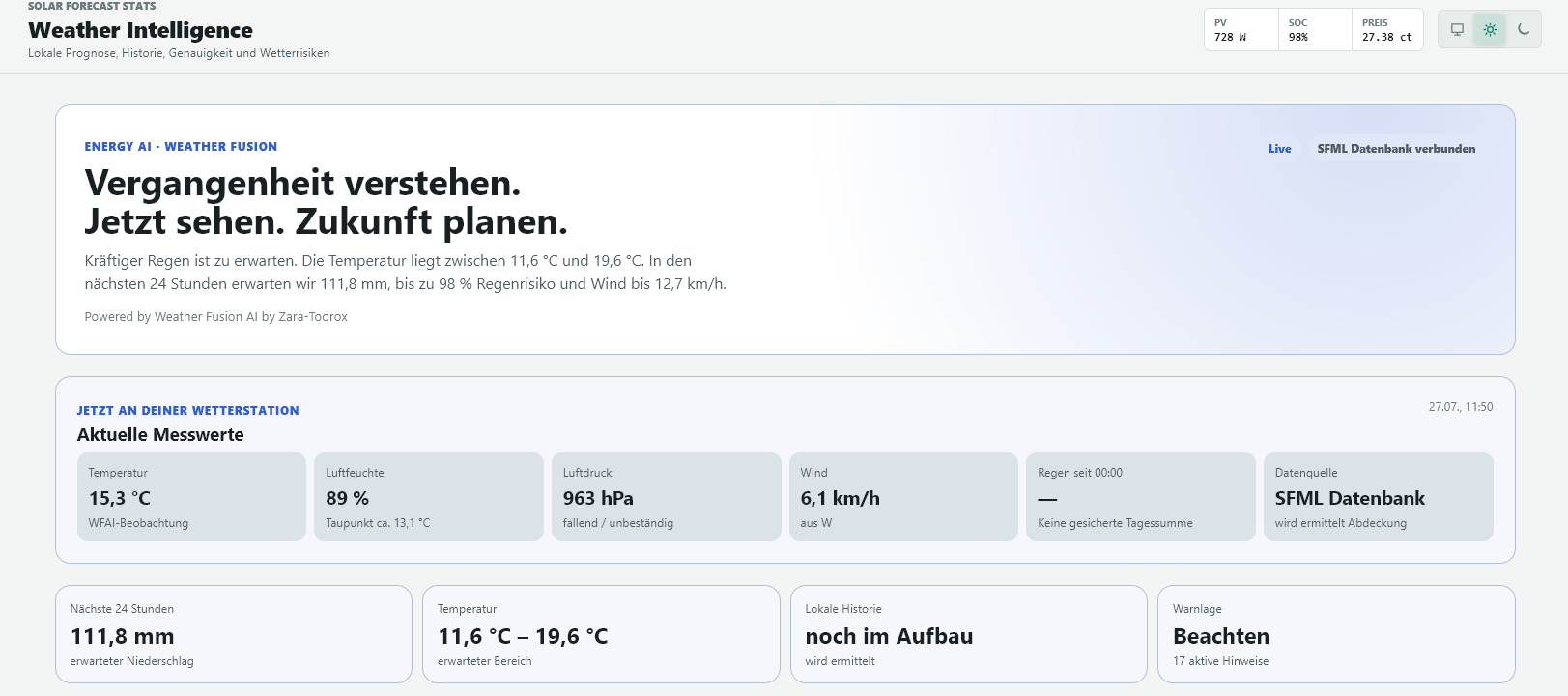Image resolution: width=1568 pixels, height=696 pixels.
Task: Select the Datenquelle SFML Datenbank card
Action: pos(1379,497)
